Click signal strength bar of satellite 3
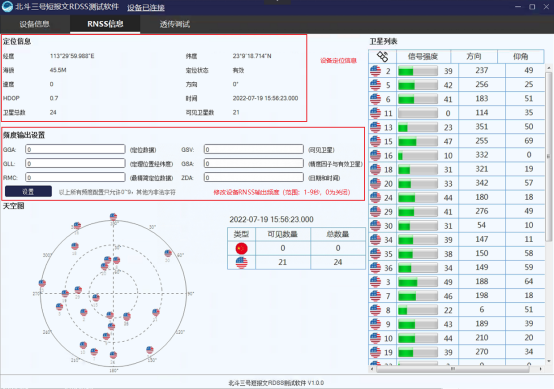 (418, 282)
